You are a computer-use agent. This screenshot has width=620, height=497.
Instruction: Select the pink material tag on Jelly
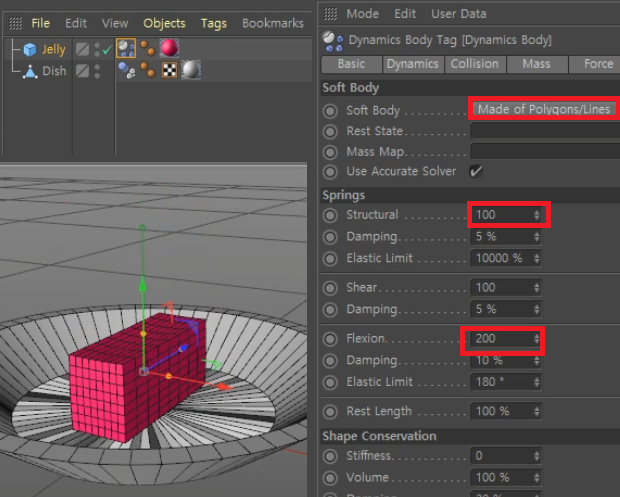pyautogui.click(x=169, y=48)
